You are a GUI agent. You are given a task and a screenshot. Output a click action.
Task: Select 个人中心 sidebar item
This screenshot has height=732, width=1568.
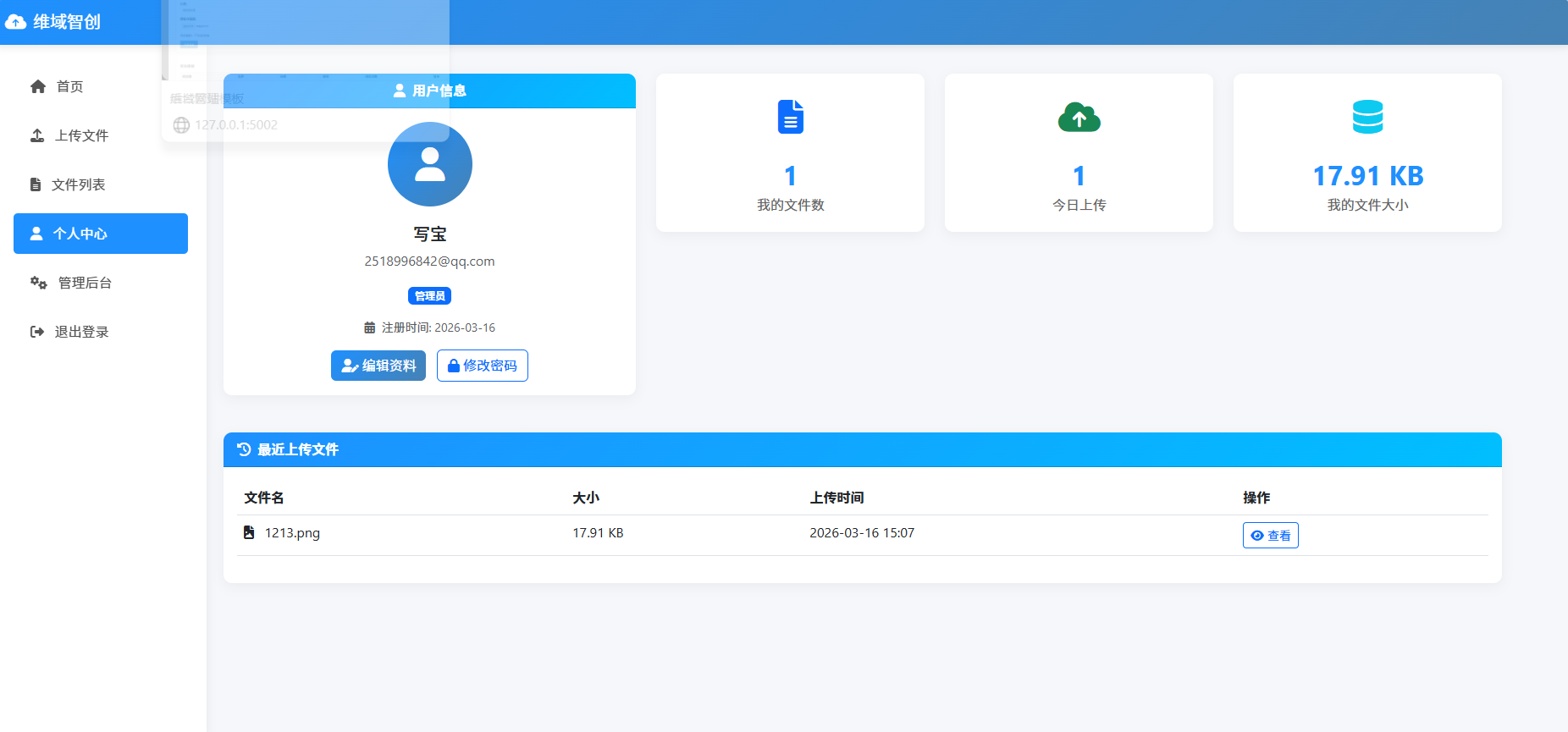101,234
